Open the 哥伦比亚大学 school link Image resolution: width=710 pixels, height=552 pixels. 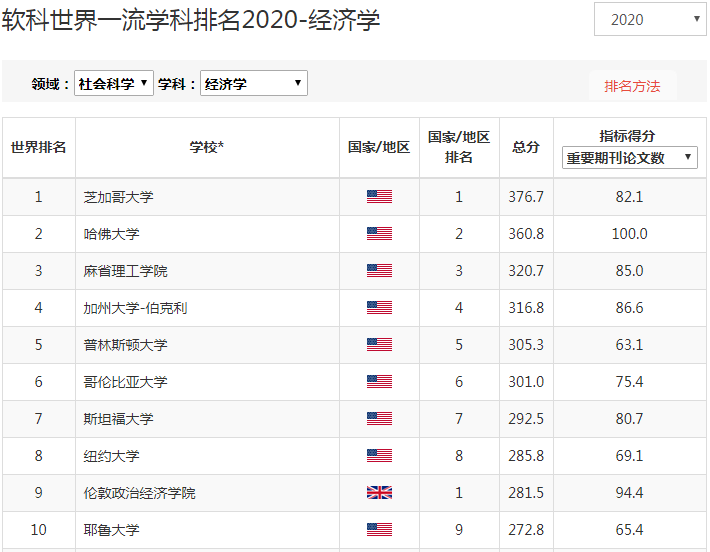click(125, 382)
